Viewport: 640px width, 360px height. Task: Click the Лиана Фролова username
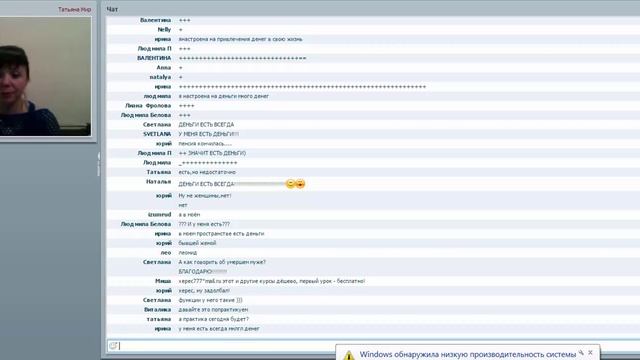point(148,105)
